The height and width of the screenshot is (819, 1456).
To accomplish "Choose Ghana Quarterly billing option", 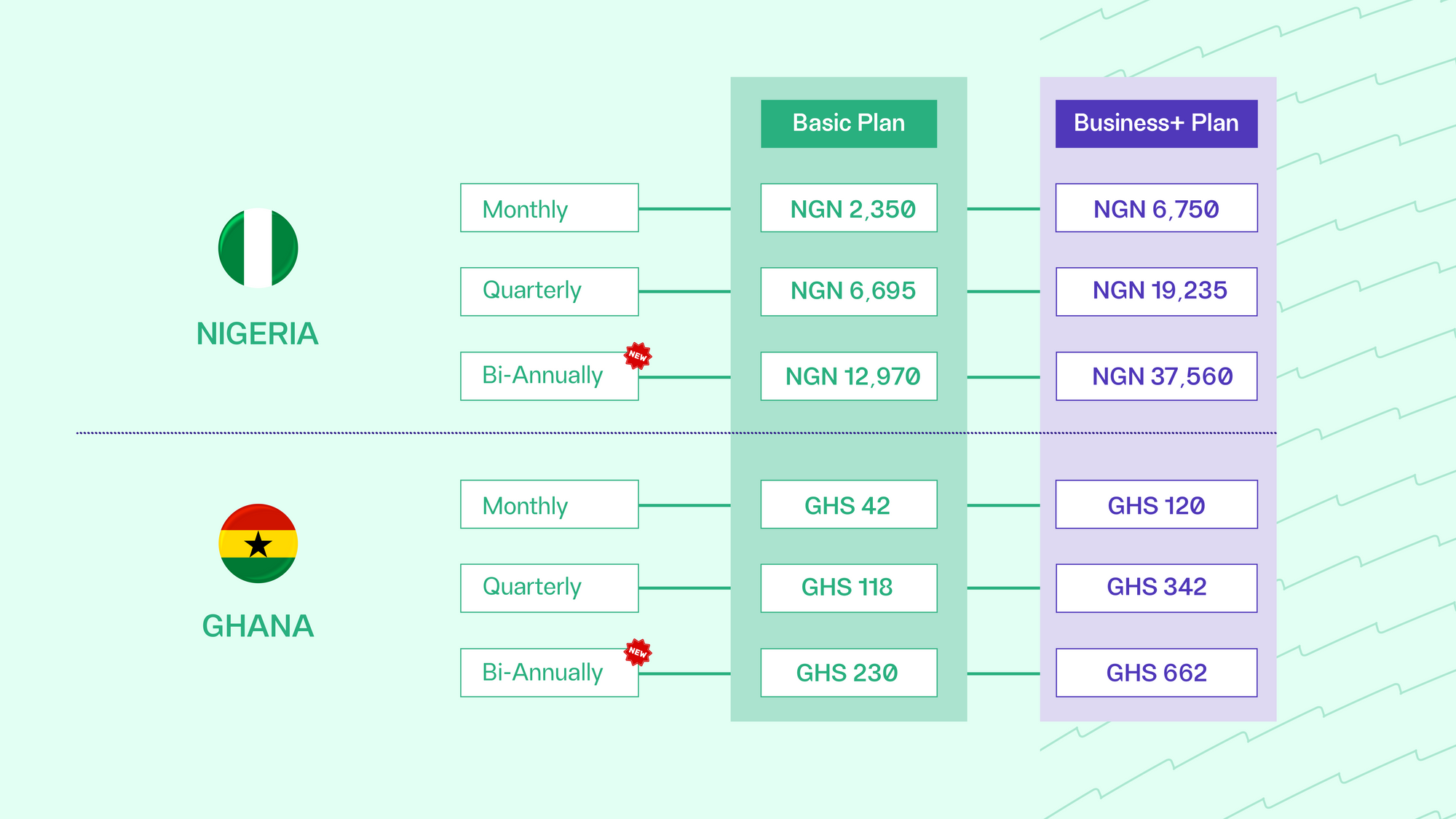I will [550, 588].
